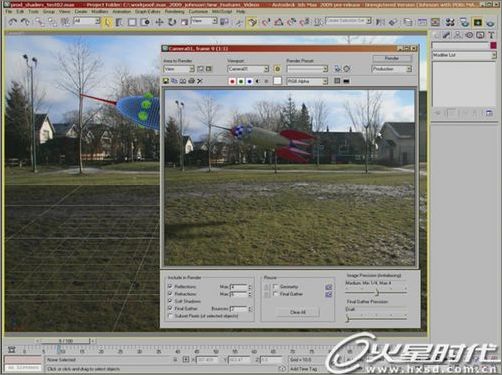
Task: Open the Motion command panel tab icon
Action: [x=469, y=35]
